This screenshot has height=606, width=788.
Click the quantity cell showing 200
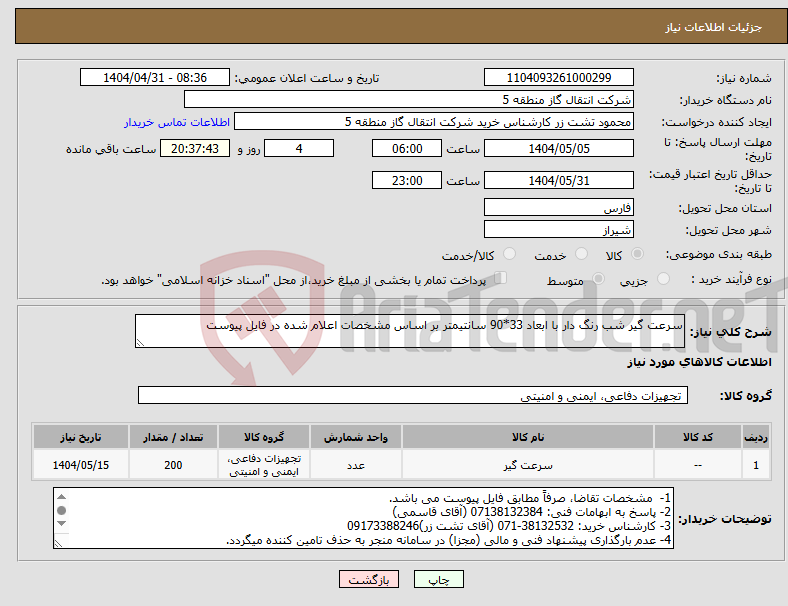[173, 465]
